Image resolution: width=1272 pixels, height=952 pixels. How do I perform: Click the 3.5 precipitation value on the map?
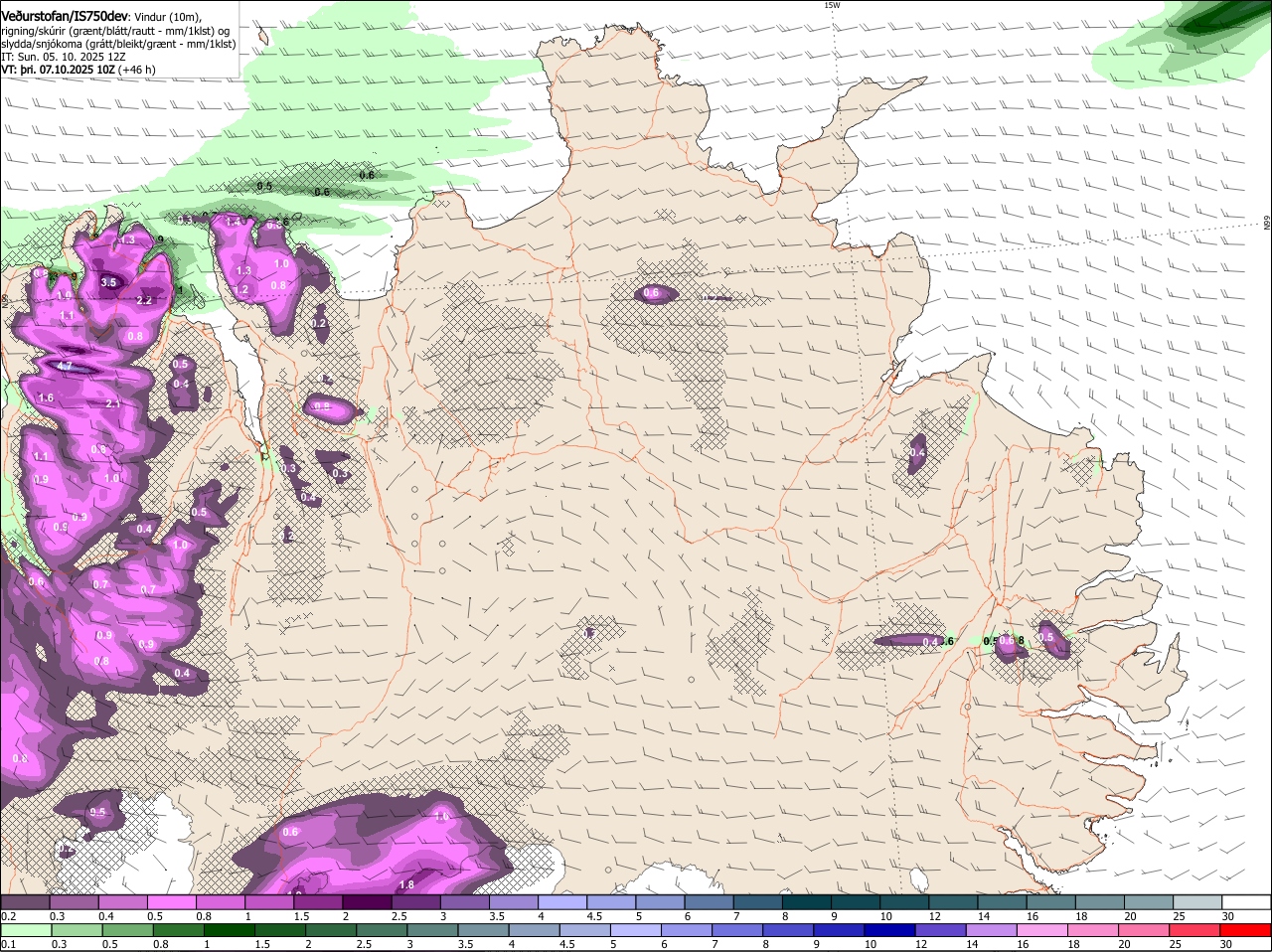(x=109, y=282)
